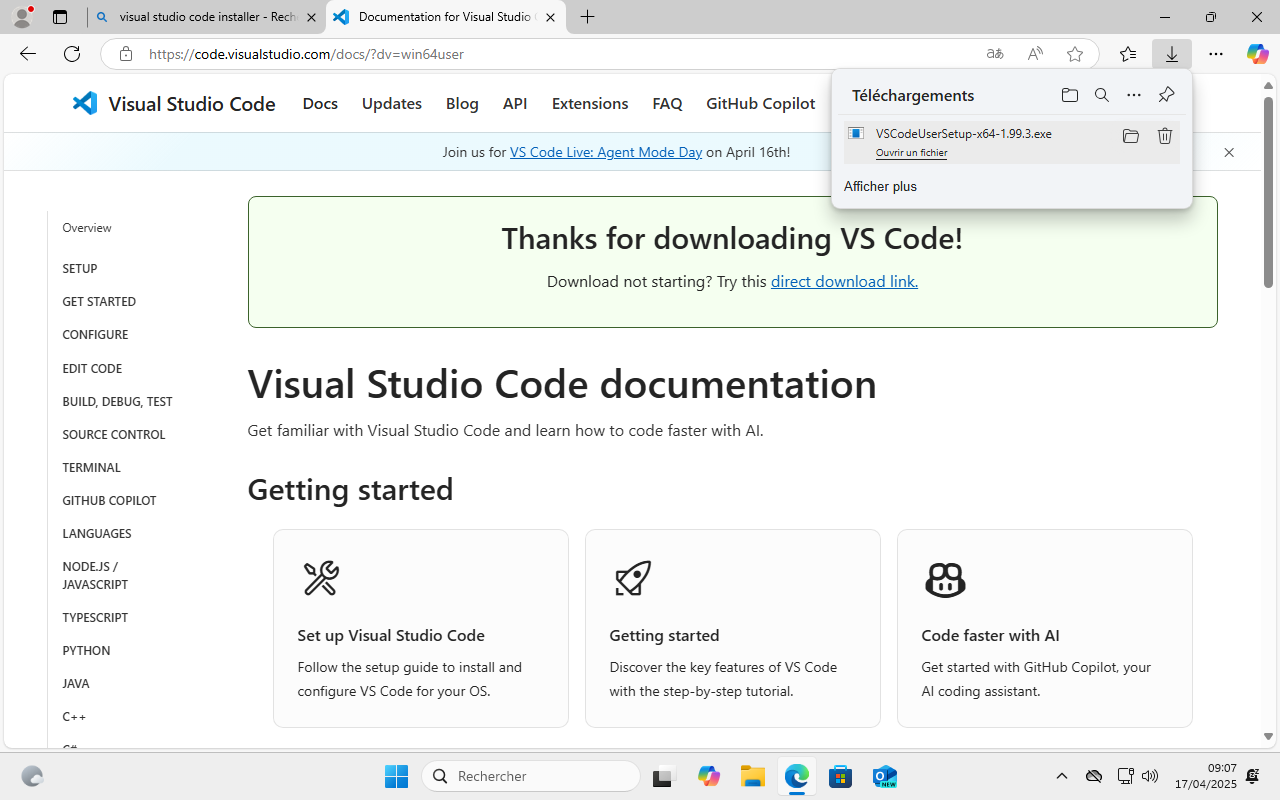Open Set up Visual Studio Code card
The height and width of the screenshot is (800, 1280).
(421, 628)
